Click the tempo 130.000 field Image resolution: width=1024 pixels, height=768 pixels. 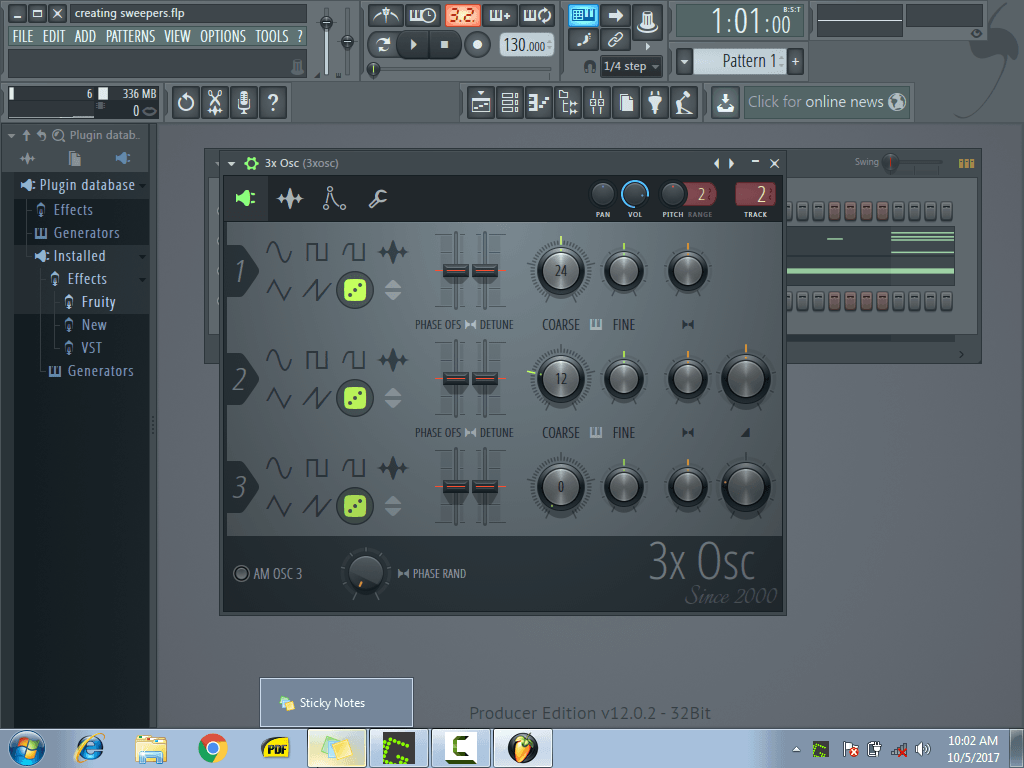click(526, 45)
